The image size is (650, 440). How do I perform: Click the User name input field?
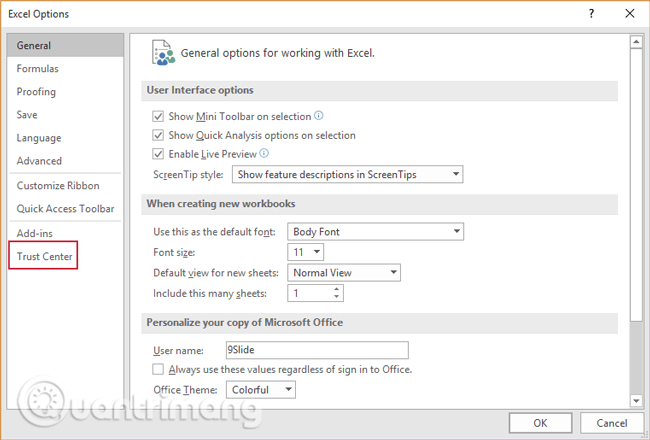[317, 350]
